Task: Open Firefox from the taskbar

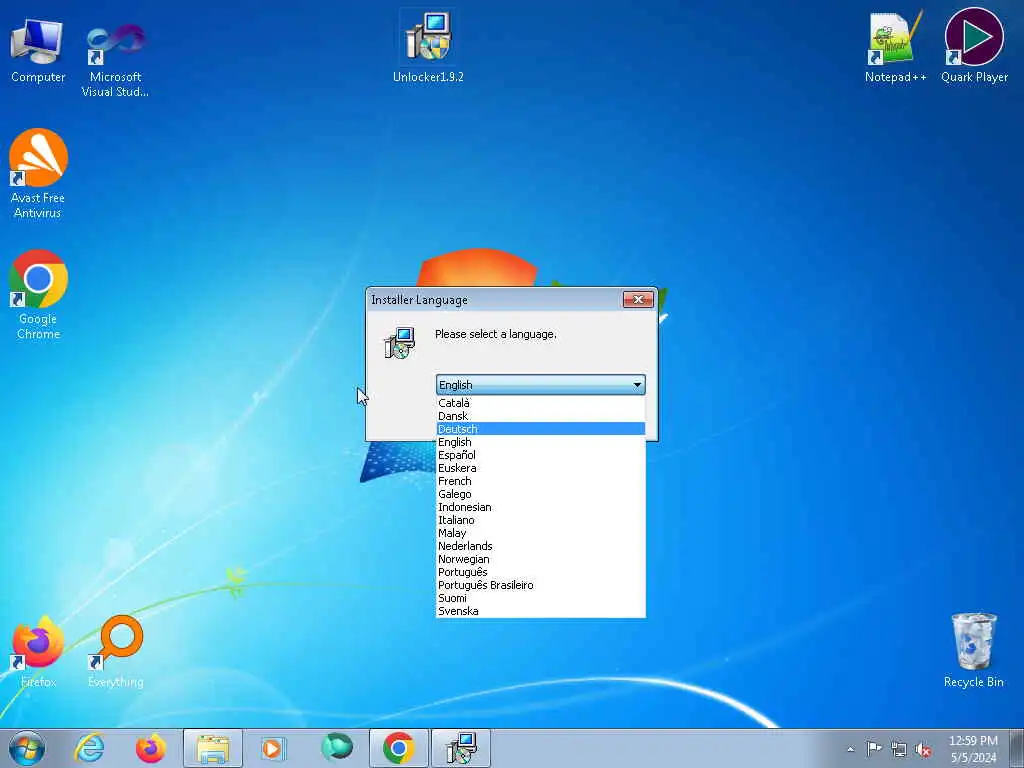Action: click(x=150, y=748)
